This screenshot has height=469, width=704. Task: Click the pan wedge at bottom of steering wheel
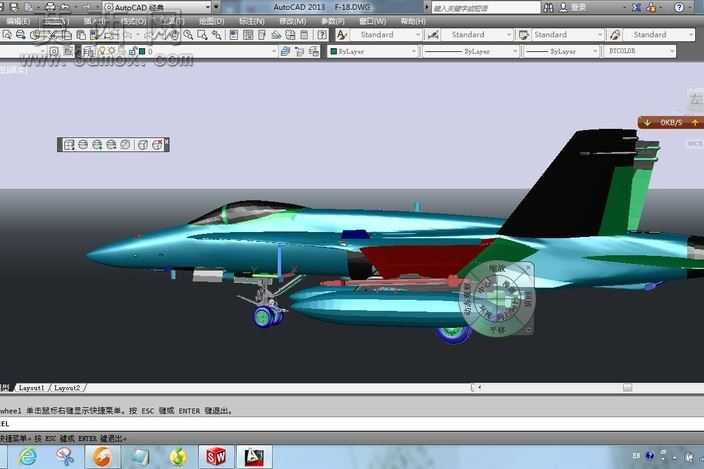[x=497, y=330]
